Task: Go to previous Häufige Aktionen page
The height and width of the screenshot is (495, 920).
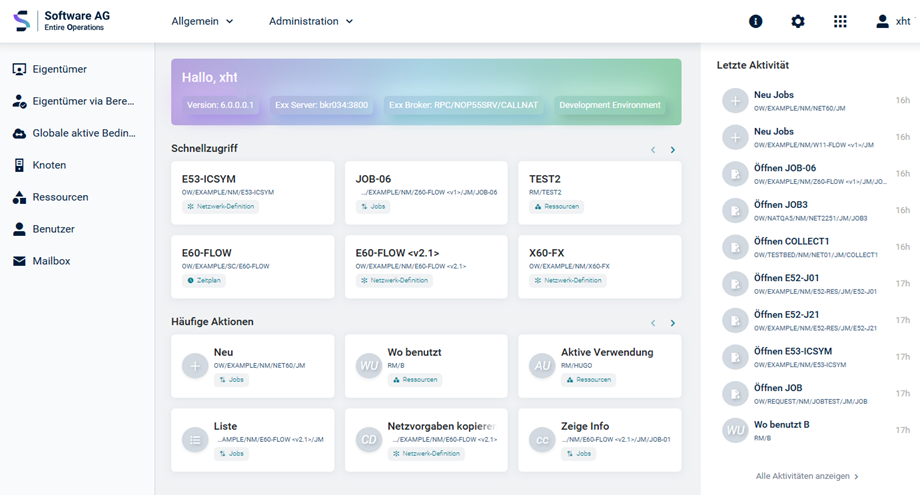Action: pos(653,323)
